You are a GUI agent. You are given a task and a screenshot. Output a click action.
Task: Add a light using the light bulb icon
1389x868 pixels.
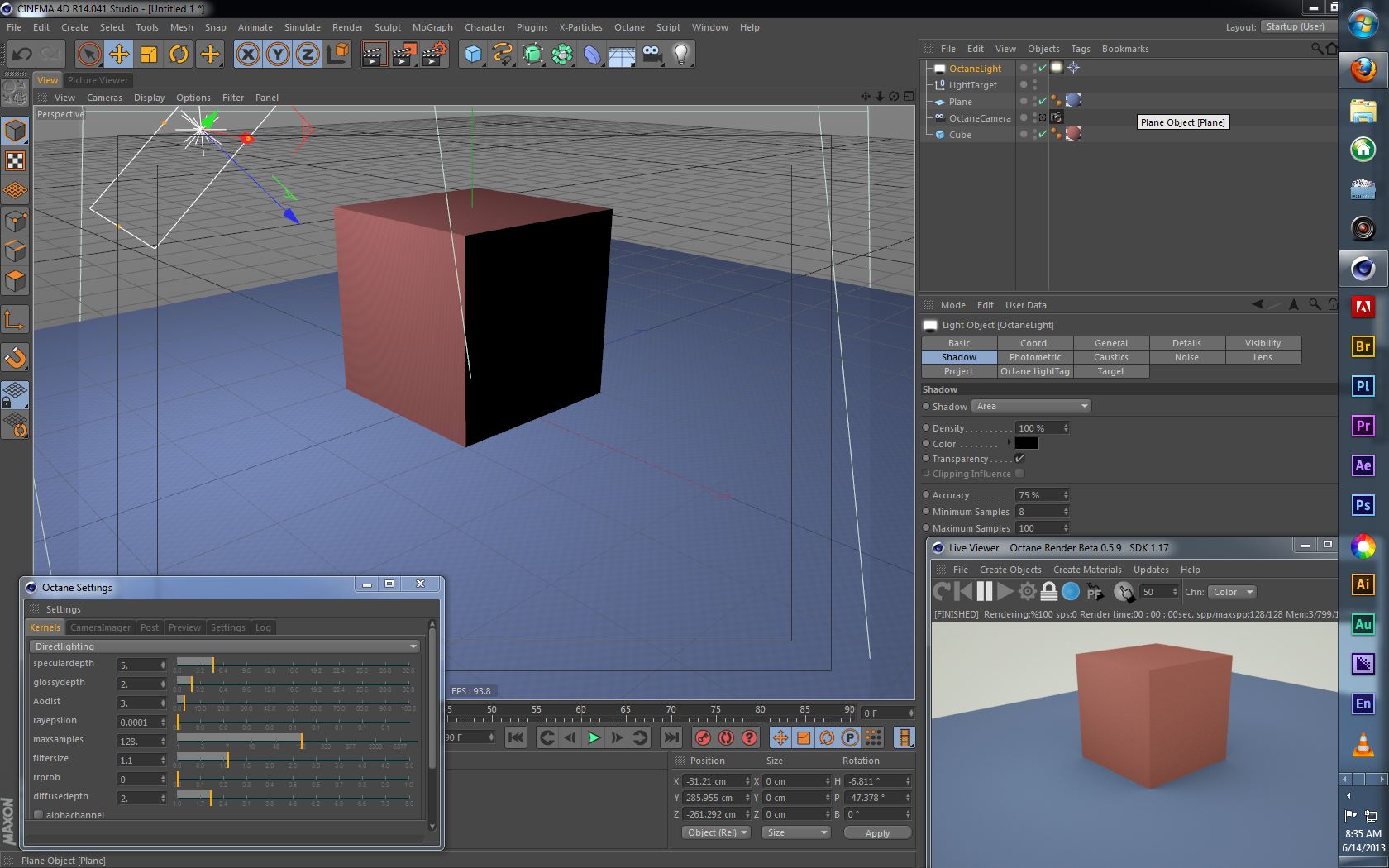point(681,55)
